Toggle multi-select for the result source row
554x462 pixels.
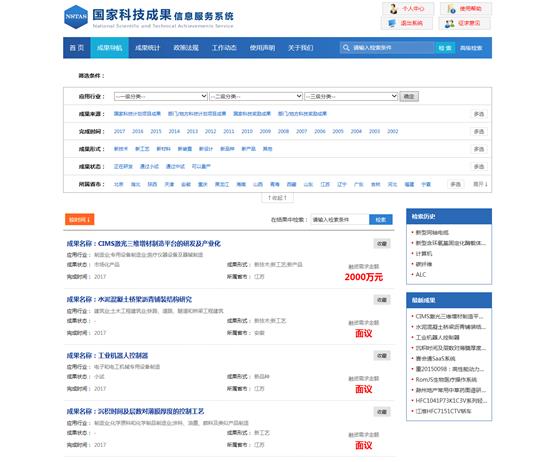(479, 114)
